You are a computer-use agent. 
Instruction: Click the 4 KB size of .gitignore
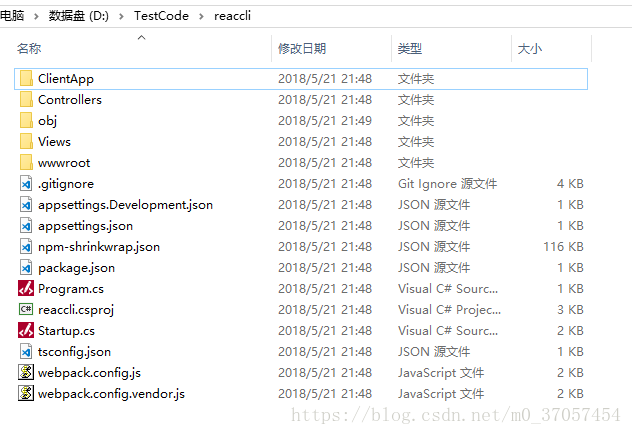[570, 183]
